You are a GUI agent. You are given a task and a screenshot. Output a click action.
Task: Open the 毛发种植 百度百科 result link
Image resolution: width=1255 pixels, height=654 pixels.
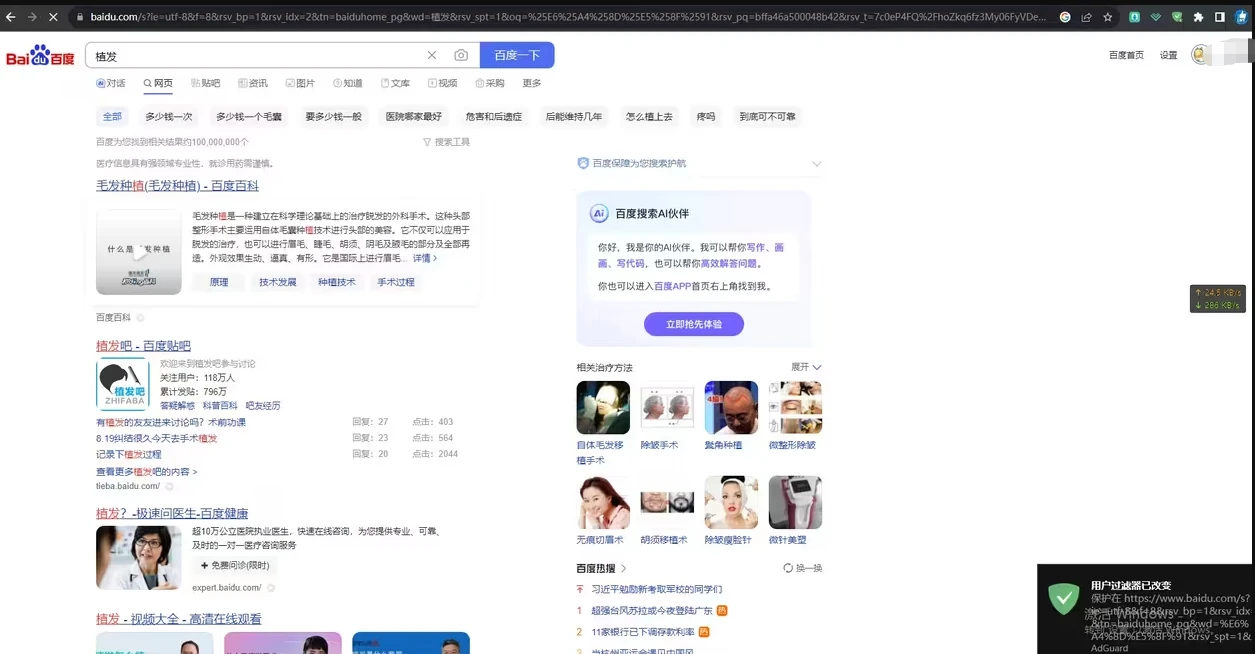pos(177,186)
